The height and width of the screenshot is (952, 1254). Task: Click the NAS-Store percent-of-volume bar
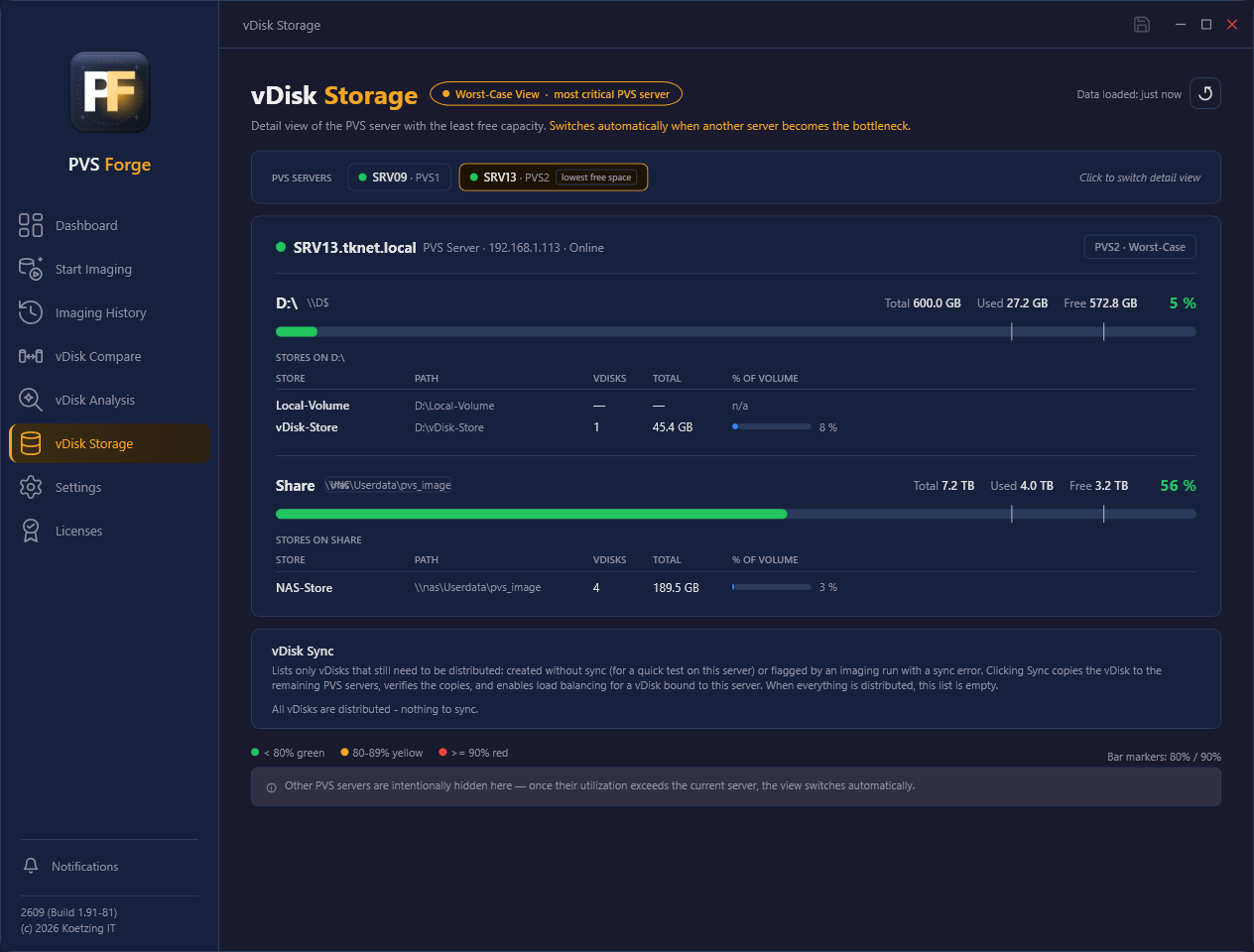(772, 587)
